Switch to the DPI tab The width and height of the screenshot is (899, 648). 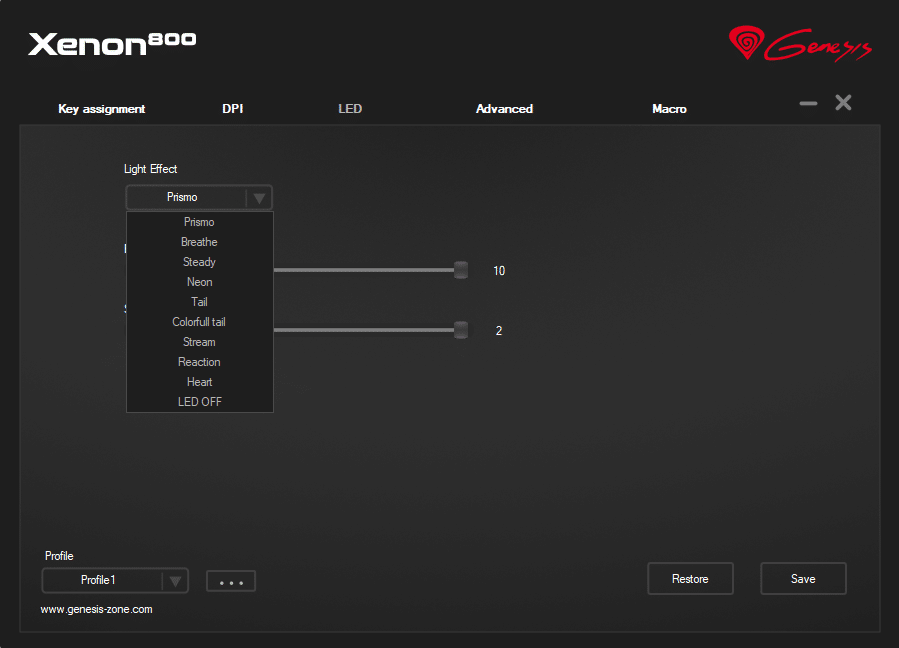pos(233,109)
